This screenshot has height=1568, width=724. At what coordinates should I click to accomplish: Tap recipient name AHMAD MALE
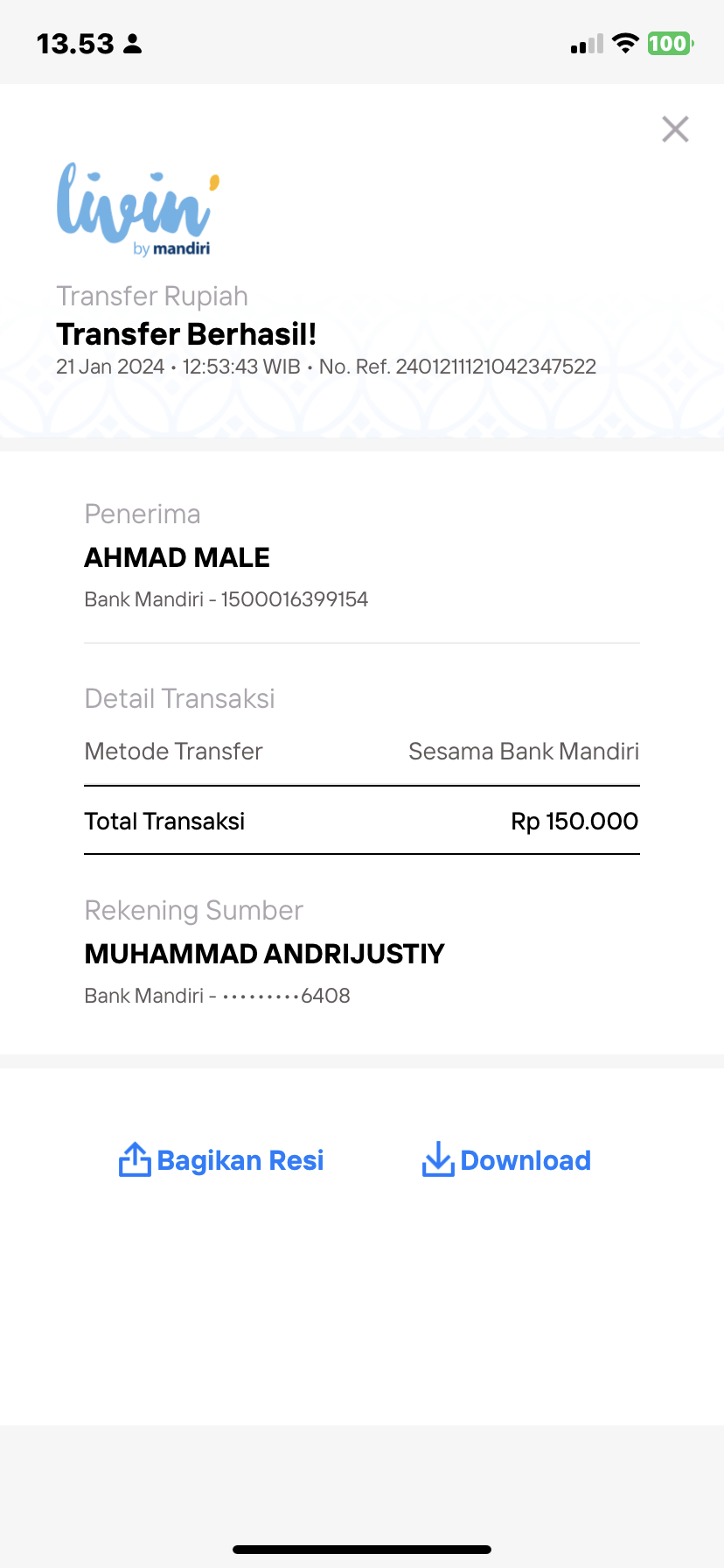pos(177,557)
